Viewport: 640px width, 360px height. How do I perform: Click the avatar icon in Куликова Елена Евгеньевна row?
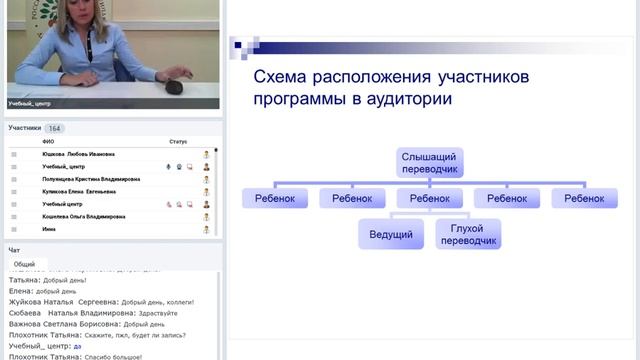[207, 192]
